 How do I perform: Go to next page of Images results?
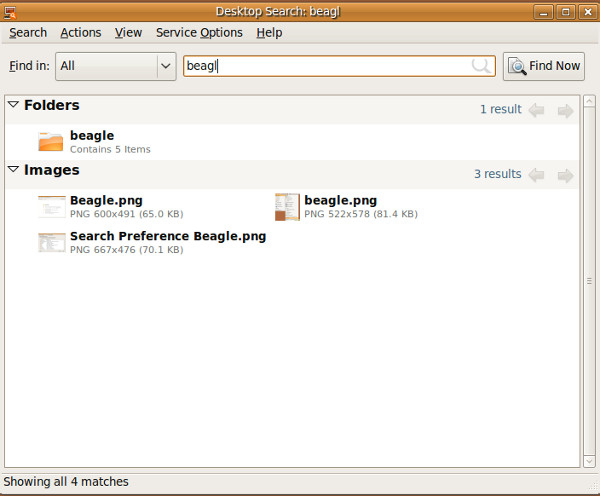click(x=565, y=175)
